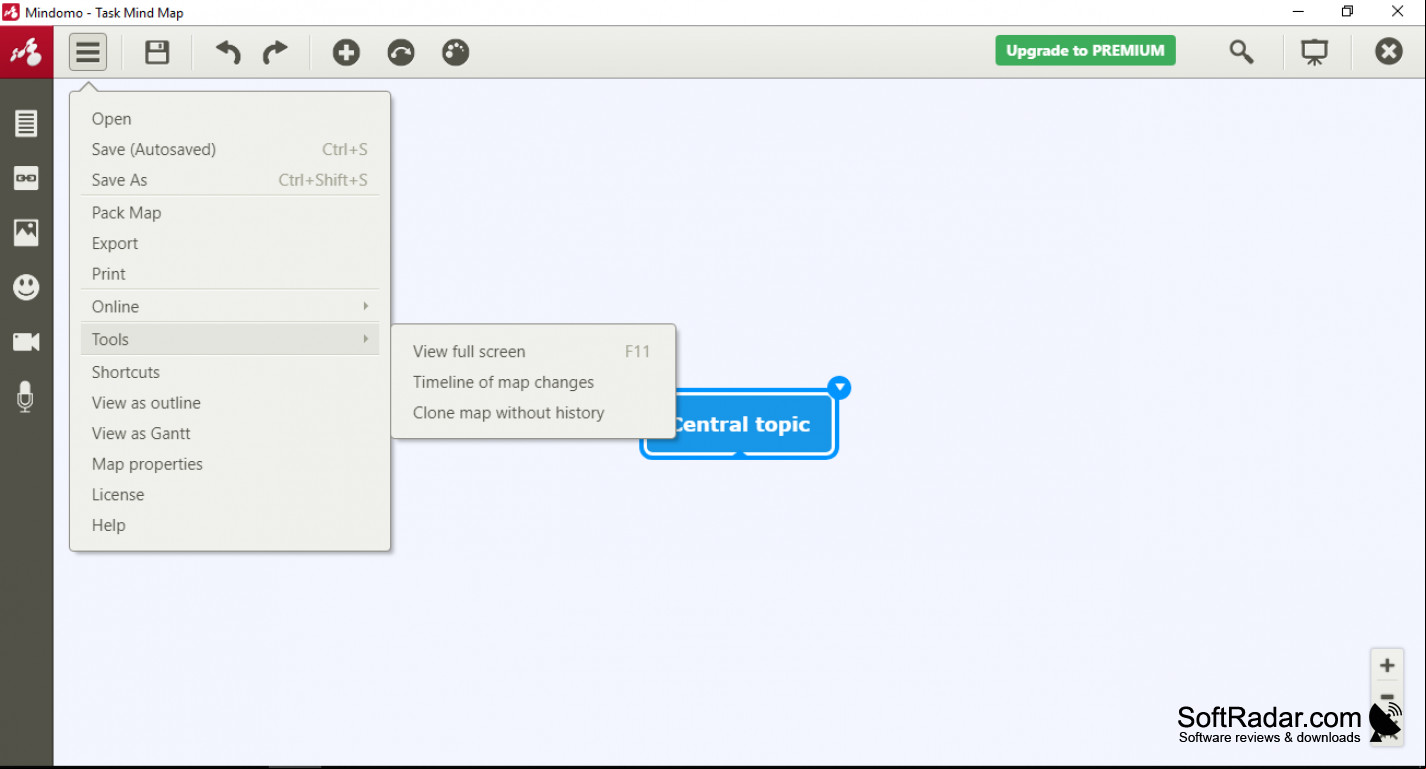
Task: Click the Mindomo logo icon
Action: 26,52
